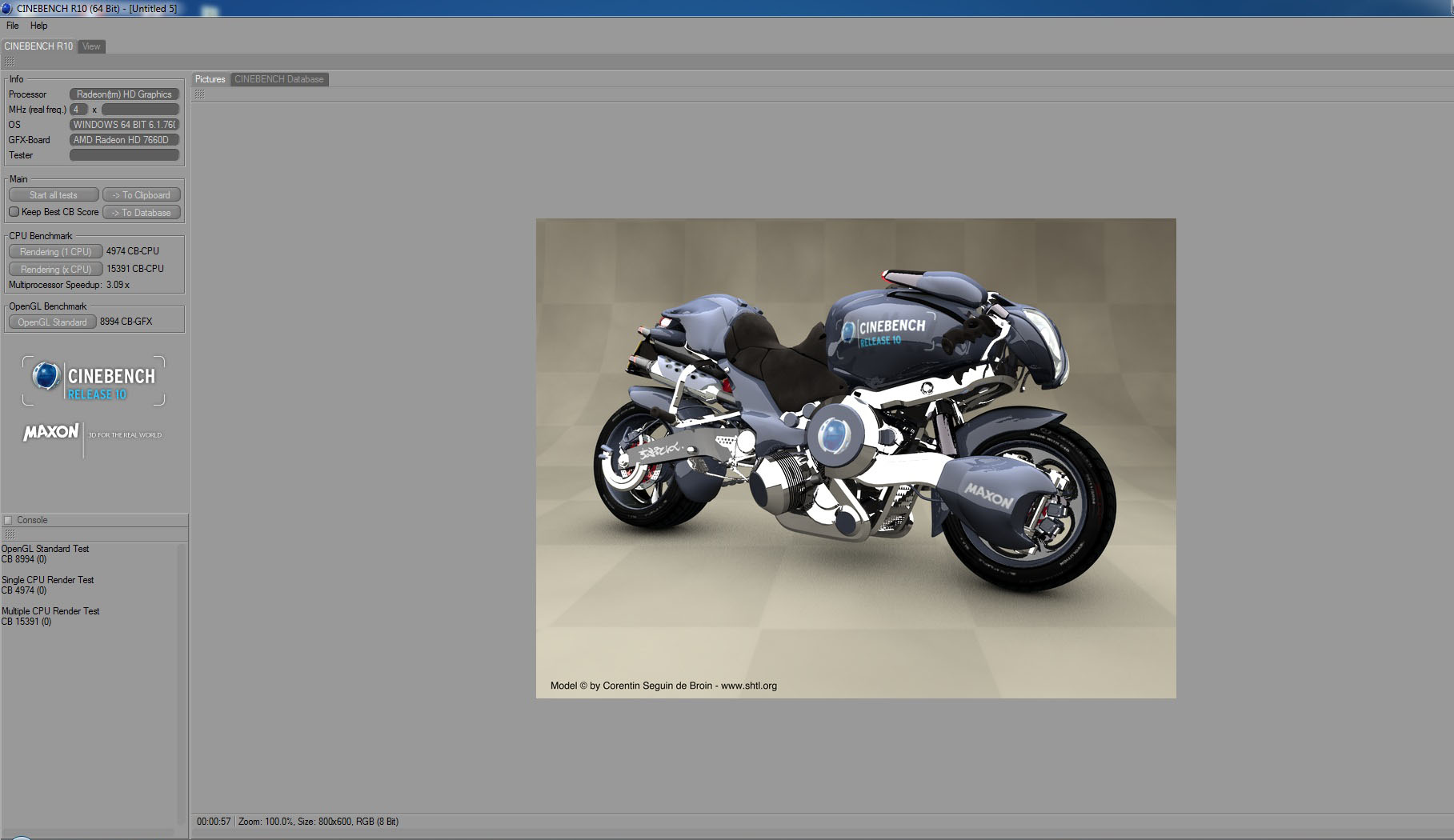Copy results with To Clipboard button
Screen dimensions: 1454x840
pyautogui.click(x=142, y=195)
